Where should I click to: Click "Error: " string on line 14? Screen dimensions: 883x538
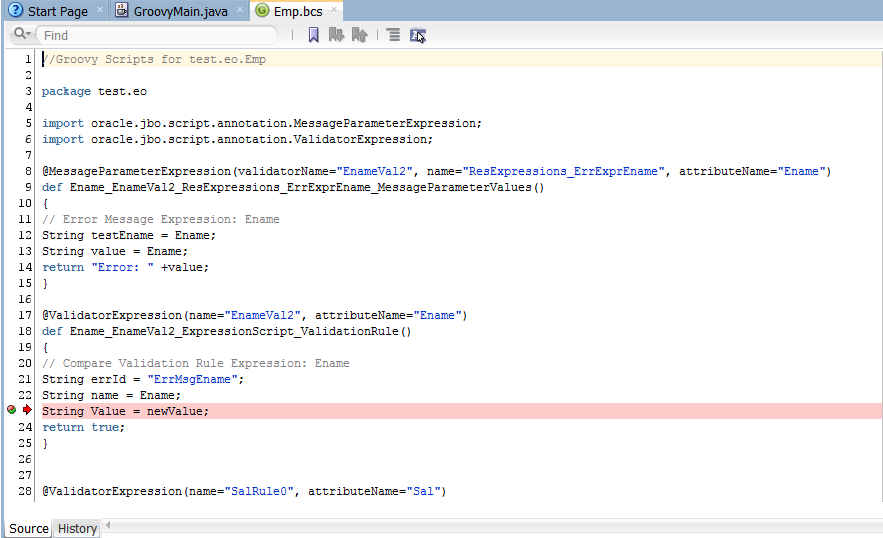[122, 267]
